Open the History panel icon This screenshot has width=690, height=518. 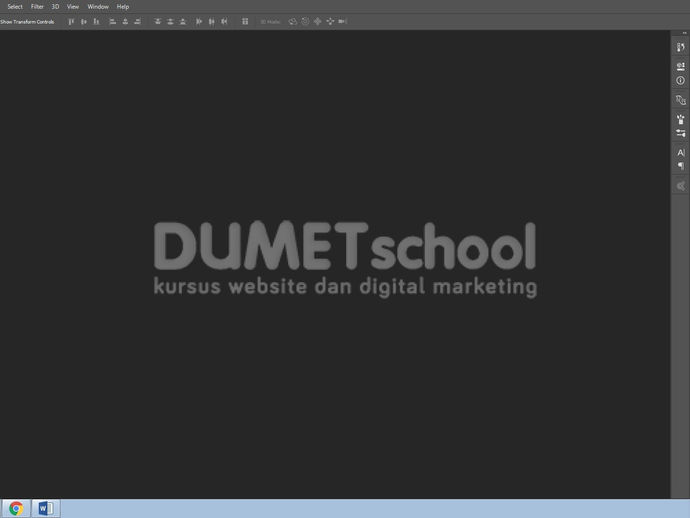click(681, 47)
